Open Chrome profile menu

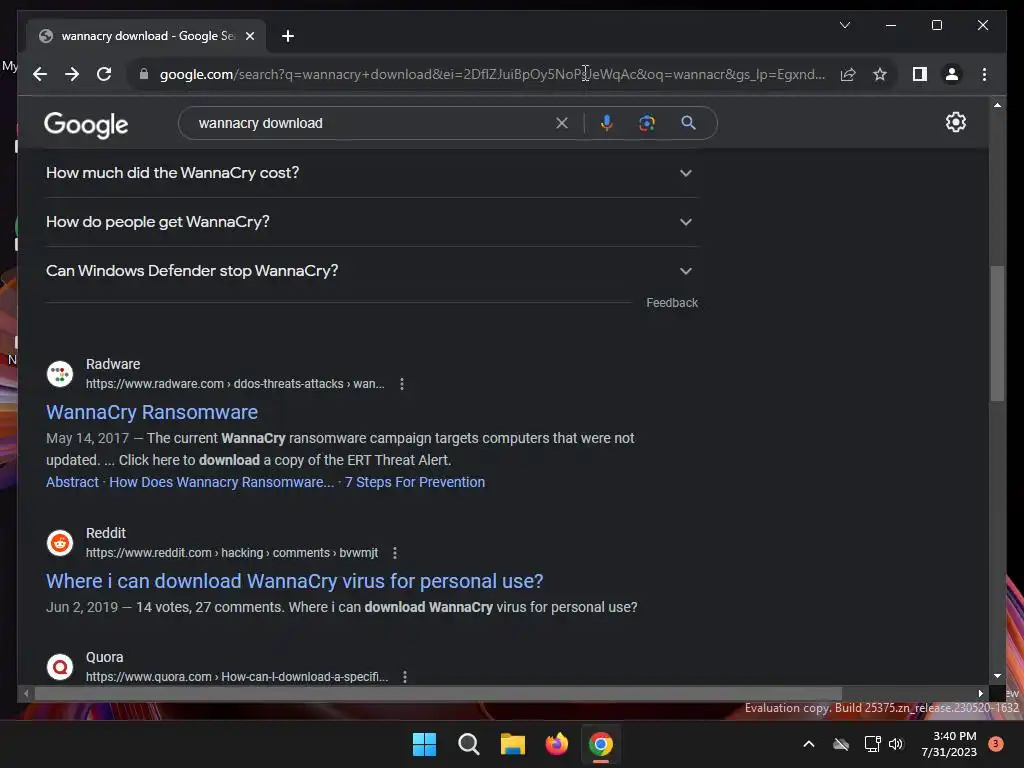pyautogui.click(x=952, y=74)
